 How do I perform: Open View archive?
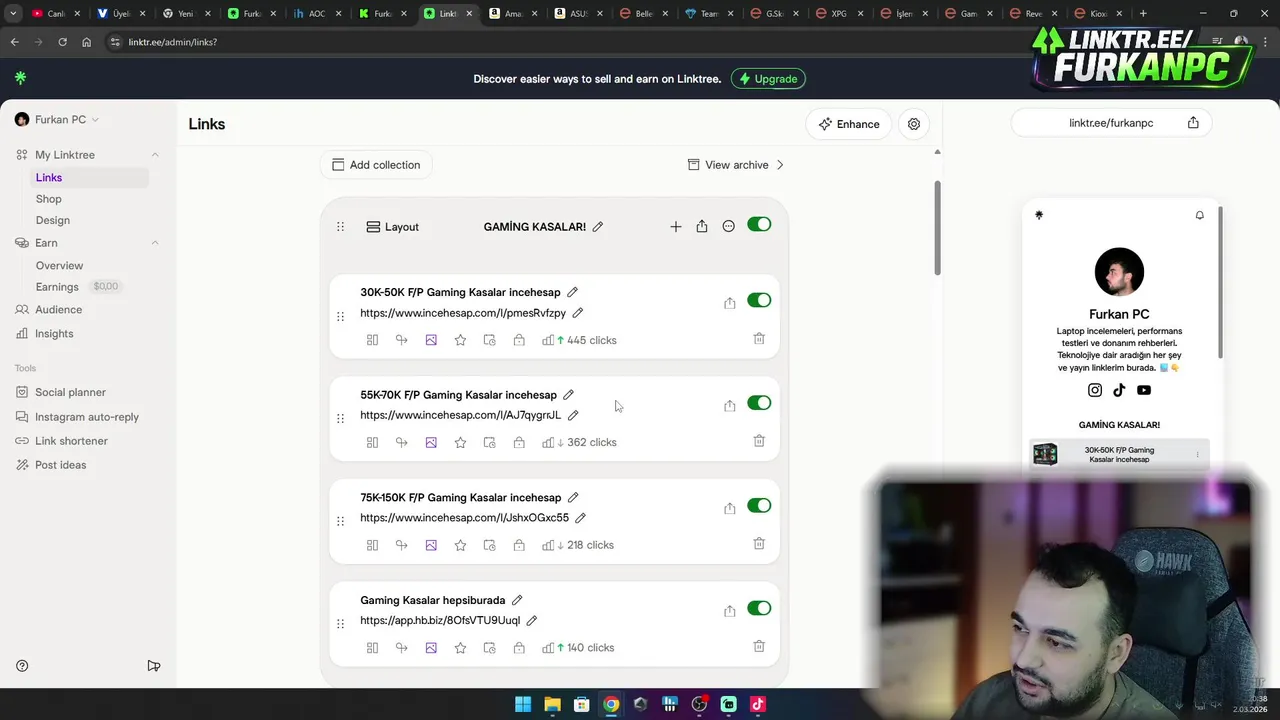tap(736, 165)
